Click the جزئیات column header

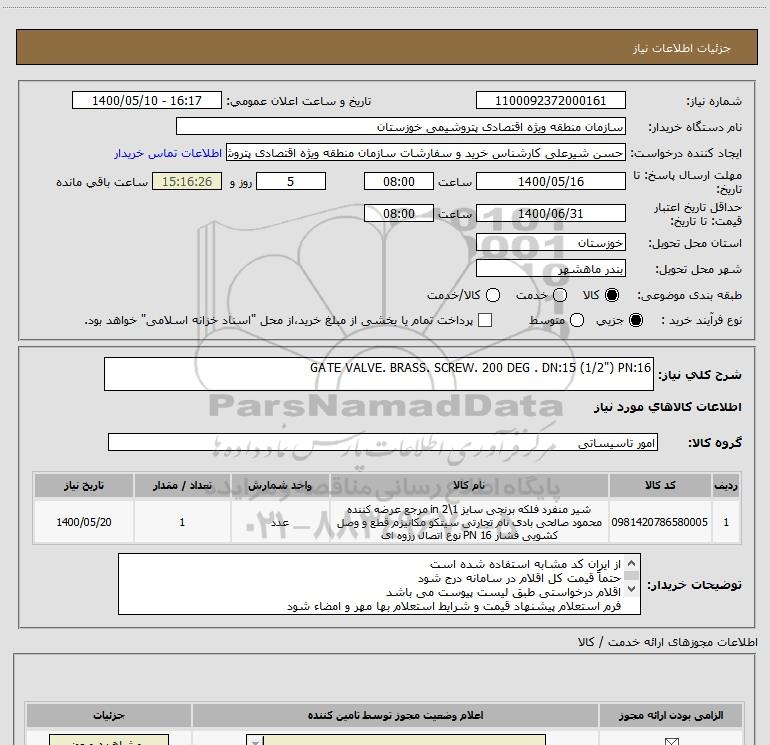109,715
